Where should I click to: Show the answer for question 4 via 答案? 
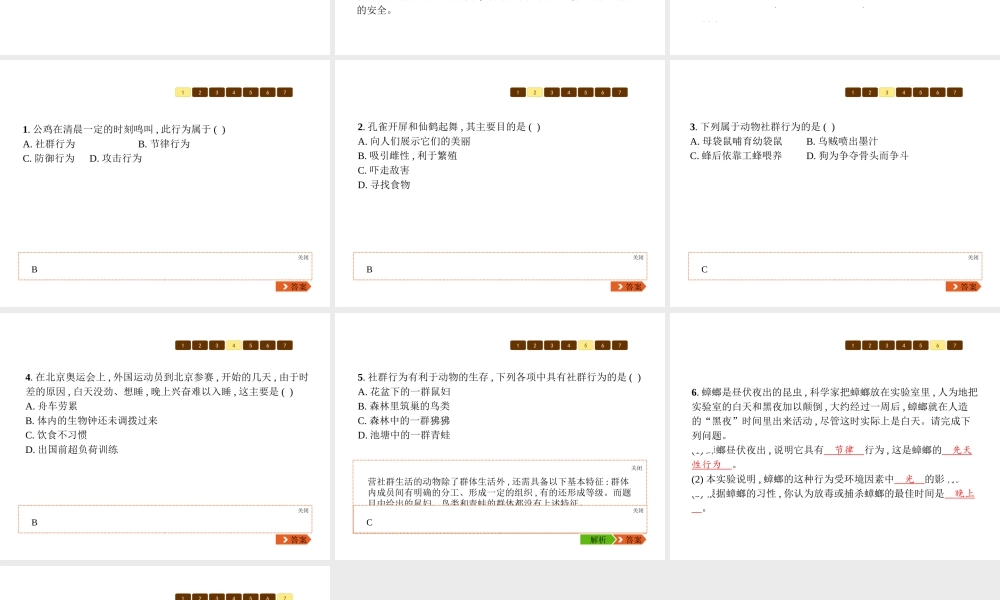(x=293, y=539)
